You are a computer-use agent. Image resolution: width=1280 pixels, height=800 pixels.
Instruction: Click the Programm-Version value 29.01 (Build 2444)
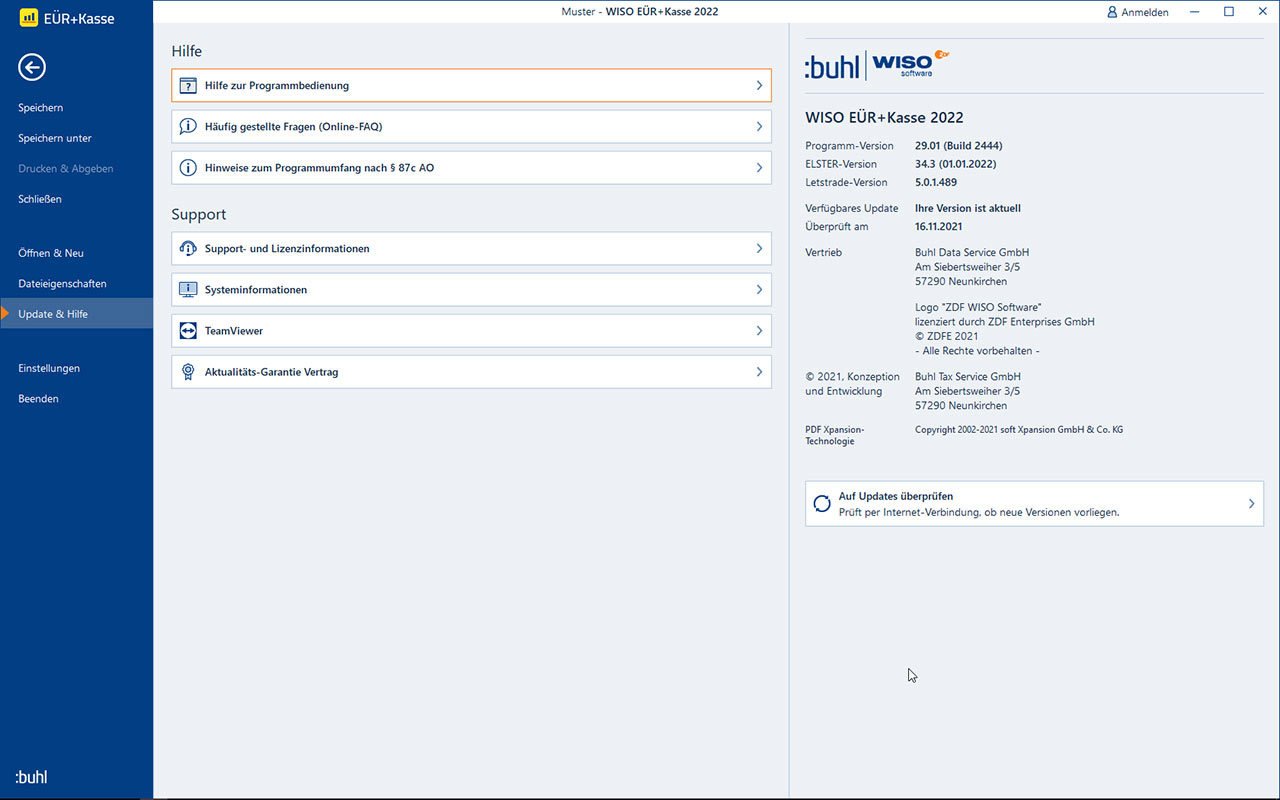click(x=958, y=146)
